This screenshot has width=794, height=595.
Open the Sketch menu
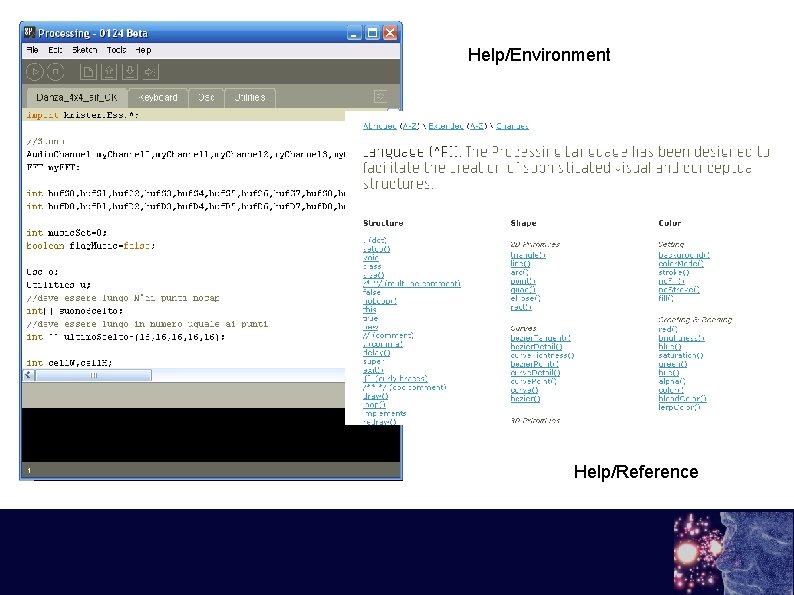click(x=85, y=50)
